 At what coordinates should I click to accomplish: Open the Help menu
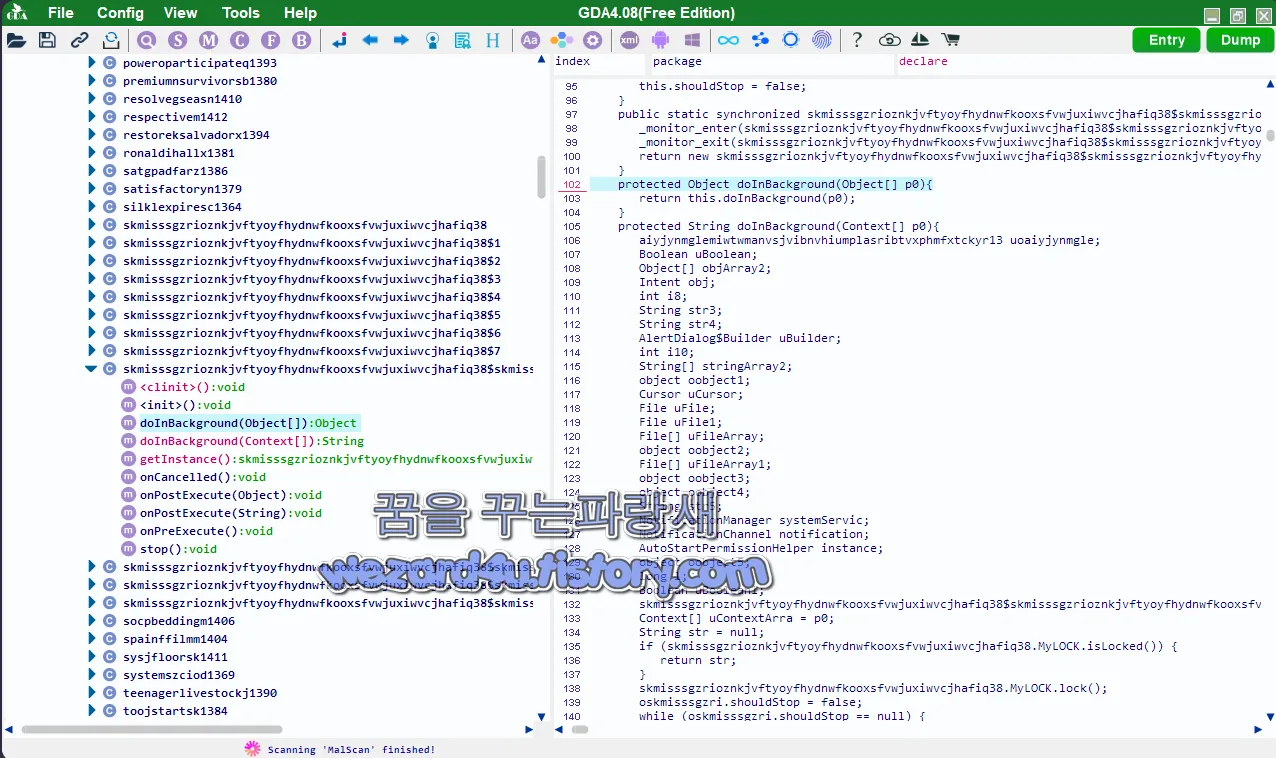coord(300,13)
